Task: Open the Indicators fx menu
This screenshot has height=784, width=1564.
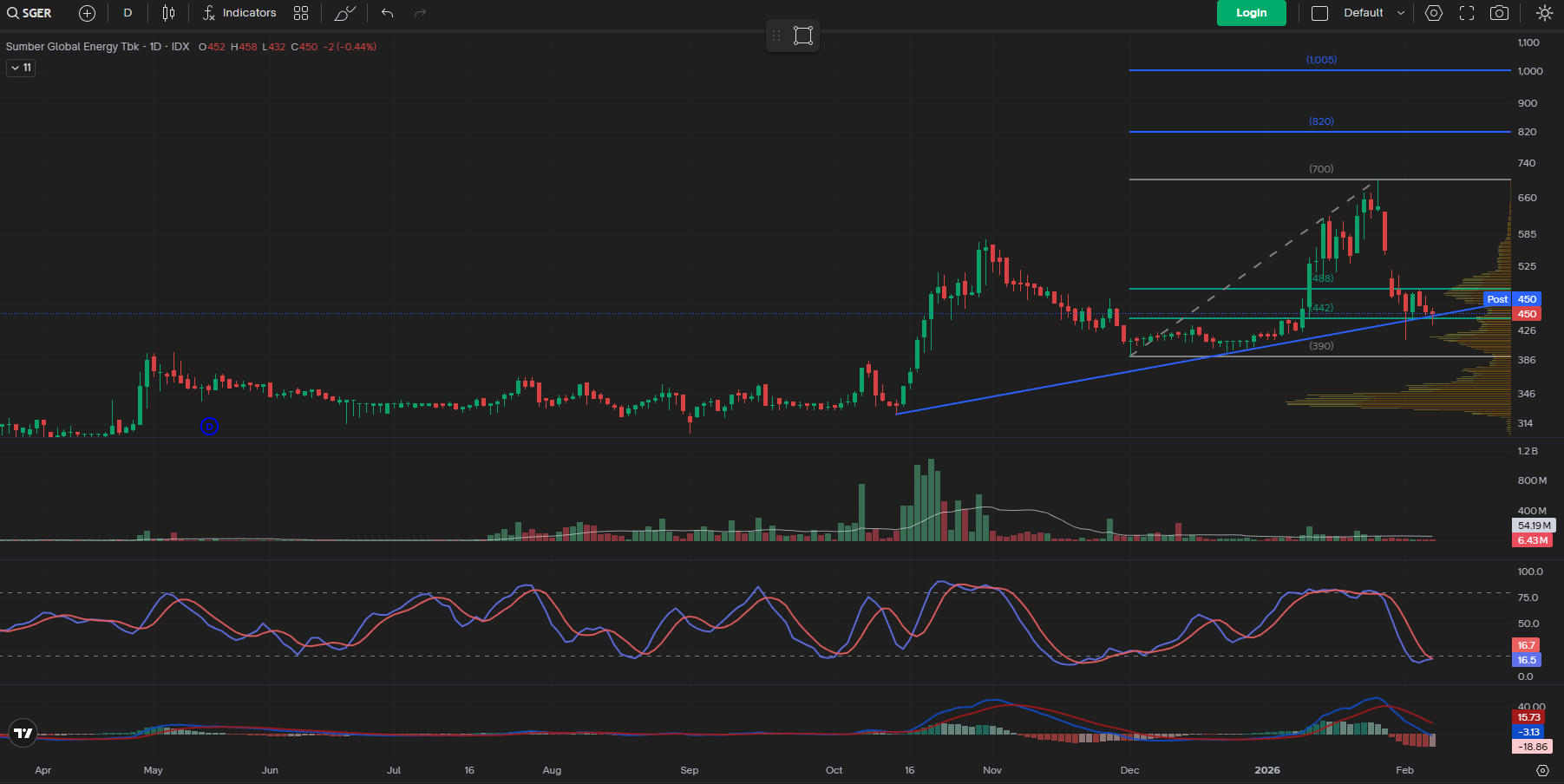Action: tap(239, 13)
